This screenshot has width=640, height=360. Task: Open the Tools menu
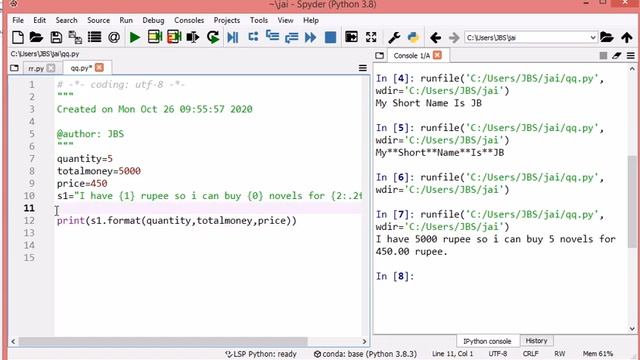tap(259, 20)
